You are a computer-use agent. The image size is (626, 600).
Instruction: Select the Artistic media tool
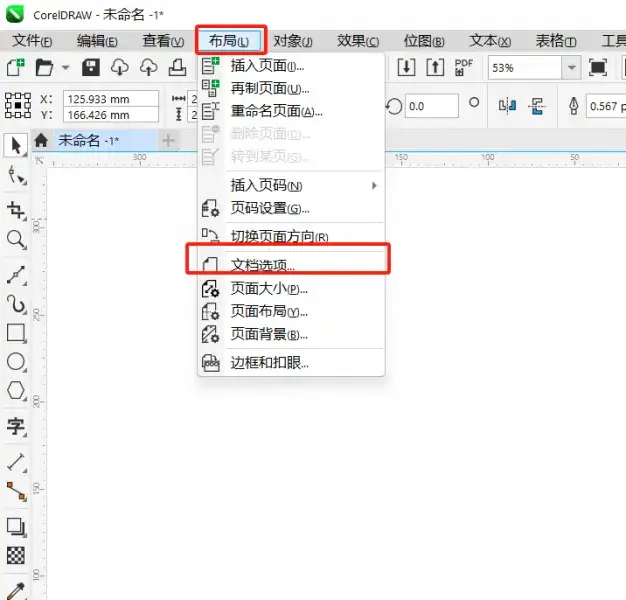[x=16, y=304]
